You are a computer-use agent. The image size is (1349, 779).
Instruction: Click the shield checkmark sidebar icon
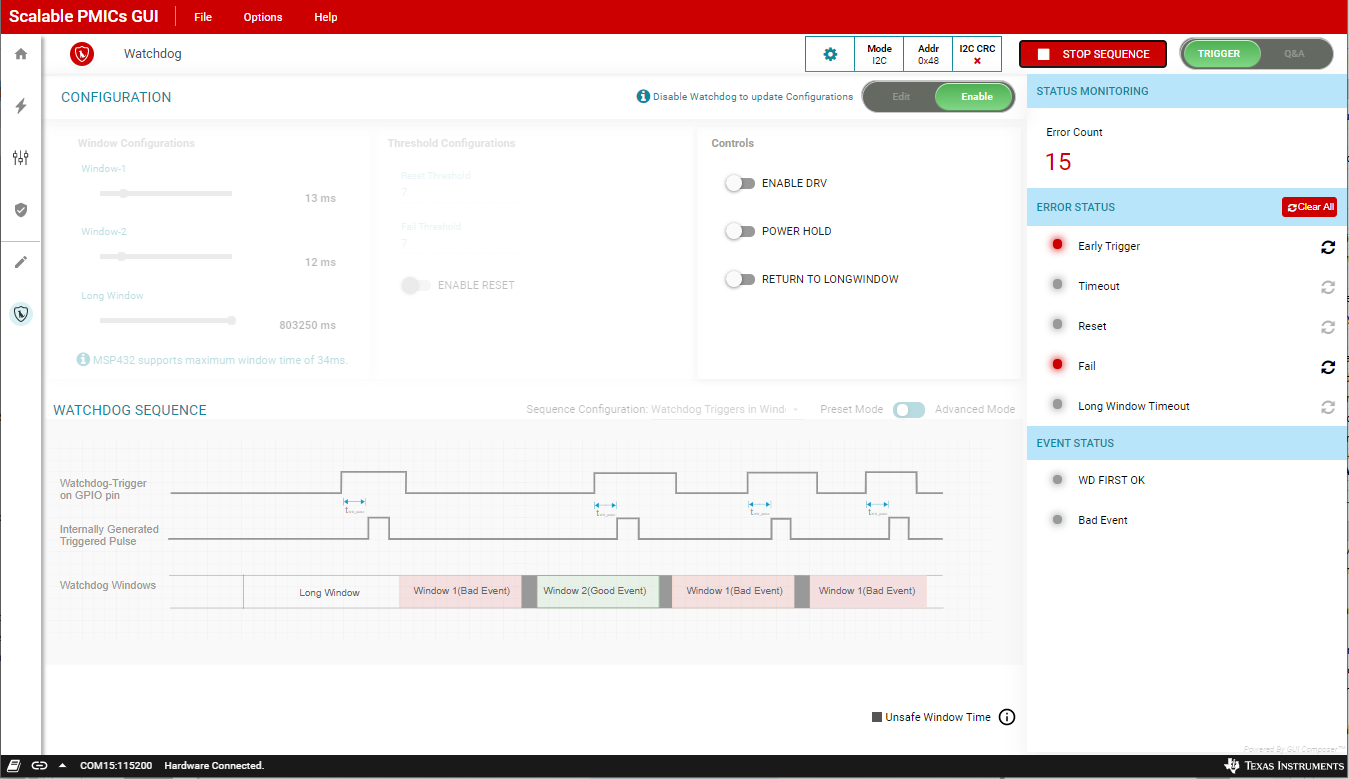[x=21, y=210]
